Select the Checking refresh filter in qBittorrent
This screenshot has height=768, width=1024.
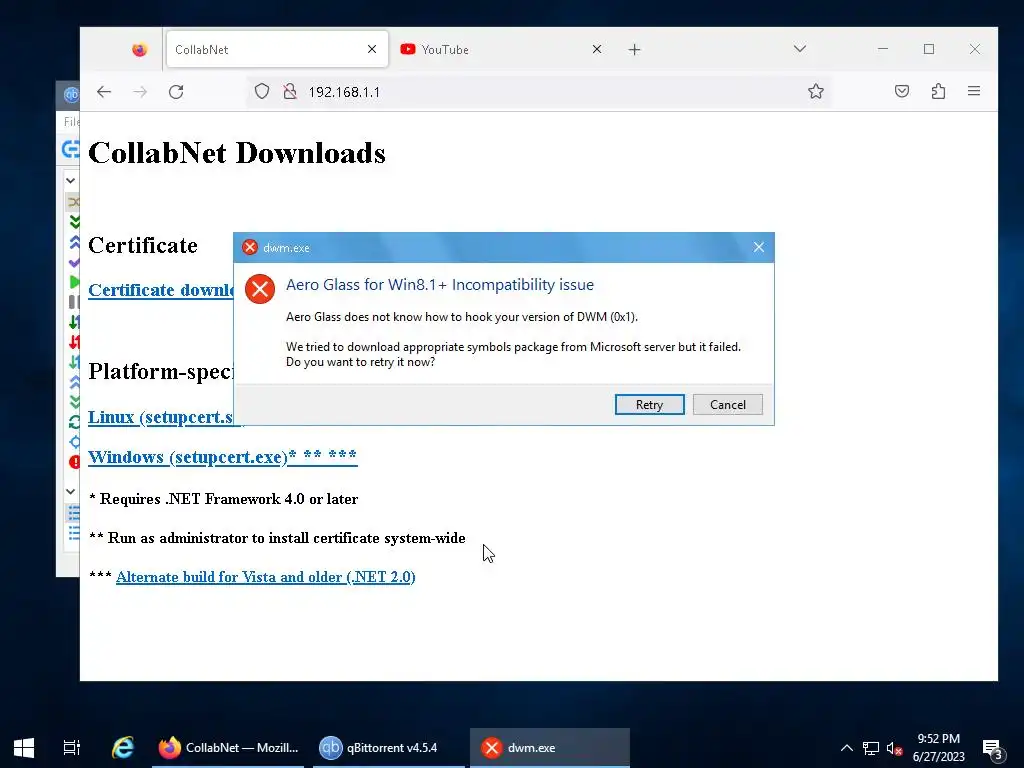coord(74,422)
